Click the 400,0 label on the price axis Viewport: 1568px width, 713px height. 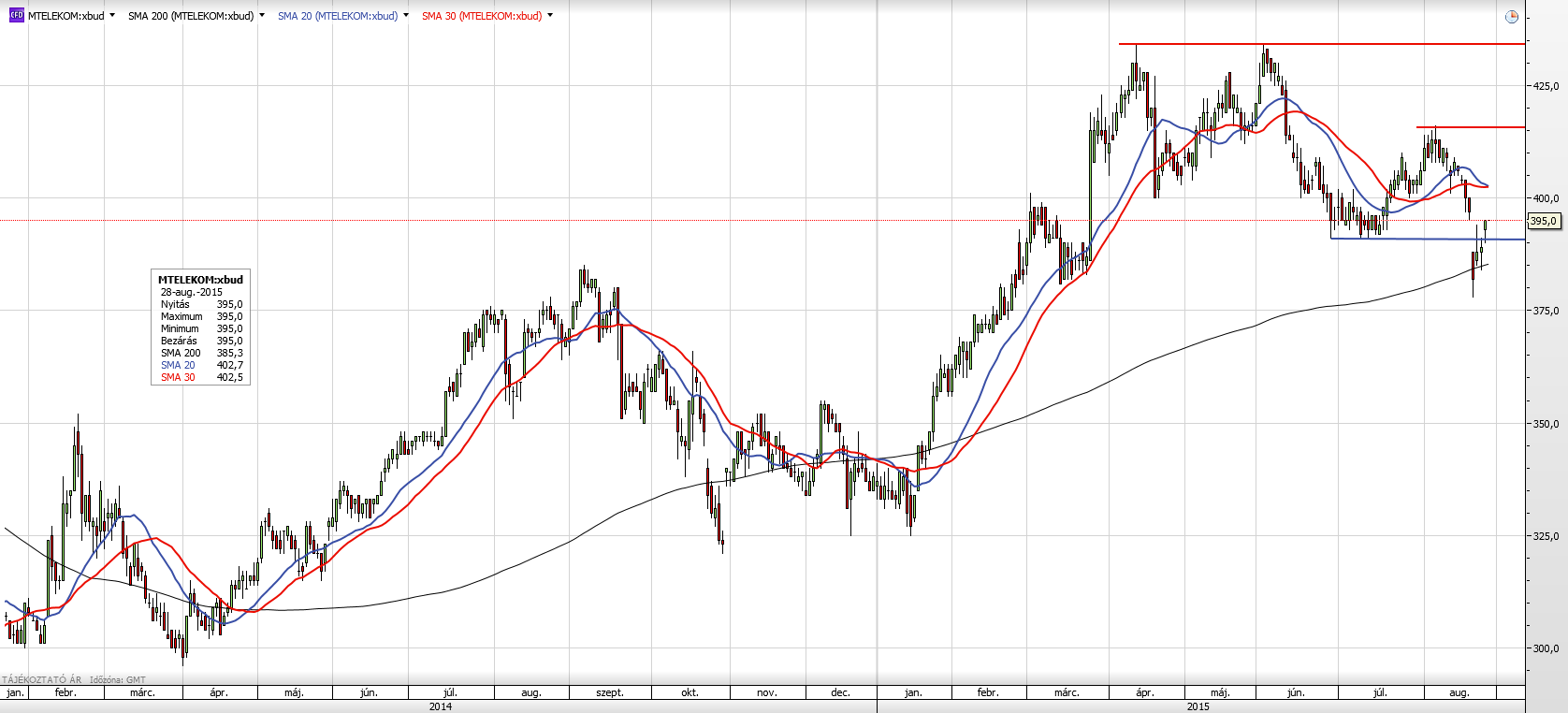(x=1546, y=198)
